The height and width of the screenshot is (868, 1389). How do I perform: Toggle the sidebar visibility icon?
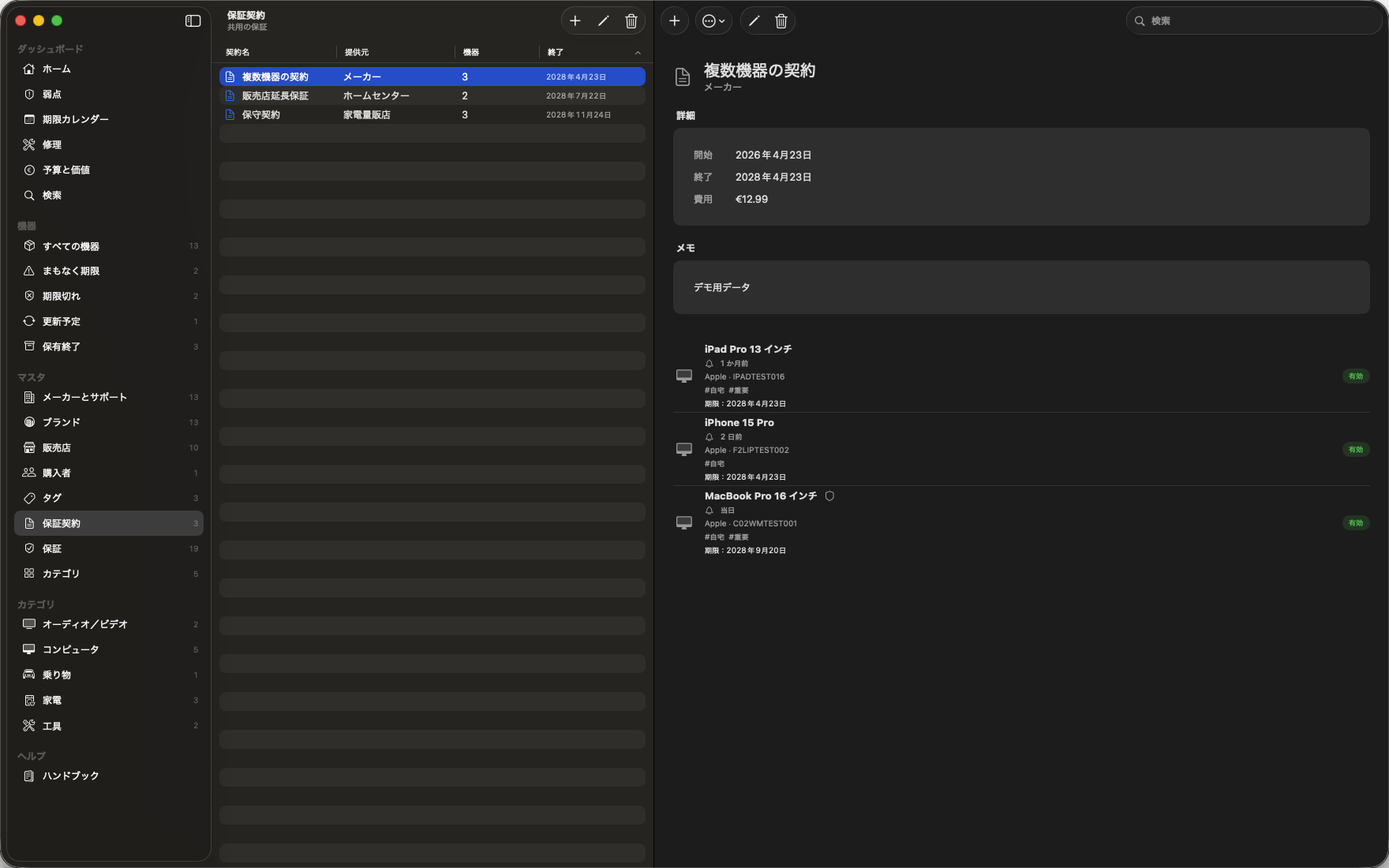pos(193,21)
